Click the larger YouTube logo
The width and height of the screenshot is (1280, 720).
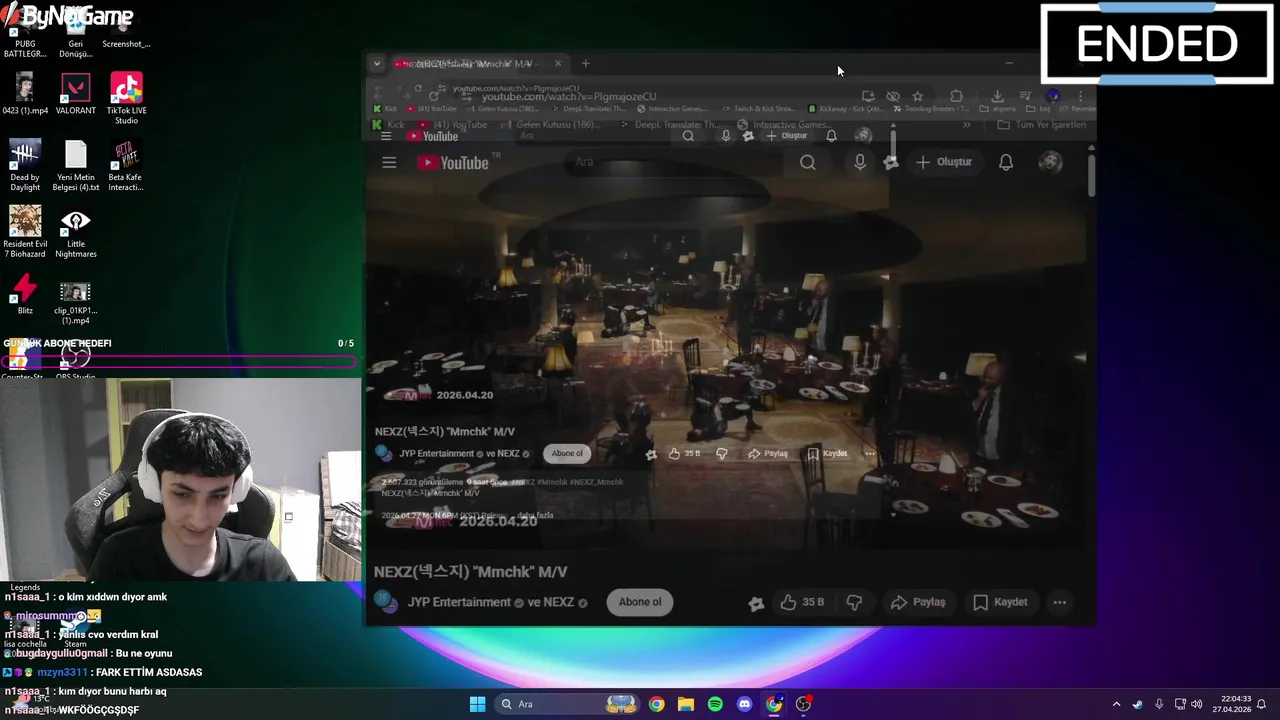(452, 162)
